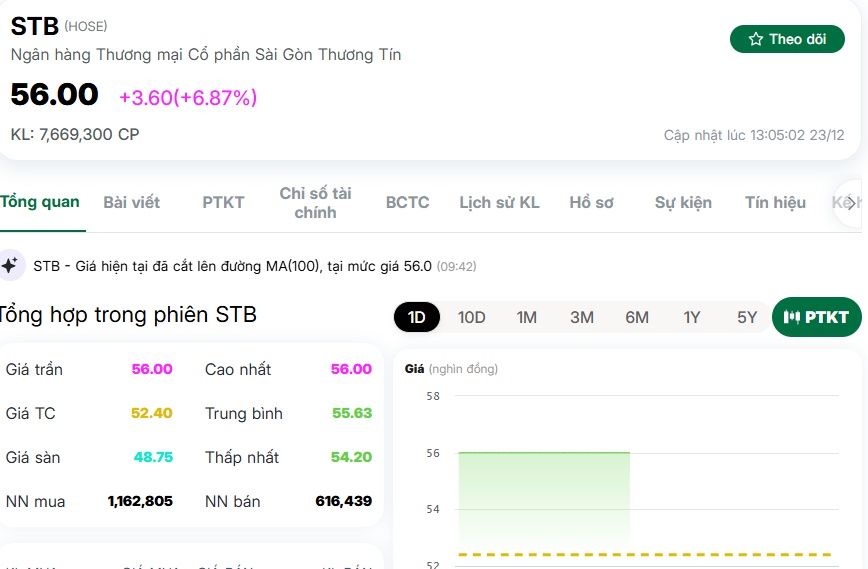
Task: Click the Theo dõi follow button
Action: (x=787, y=39)
